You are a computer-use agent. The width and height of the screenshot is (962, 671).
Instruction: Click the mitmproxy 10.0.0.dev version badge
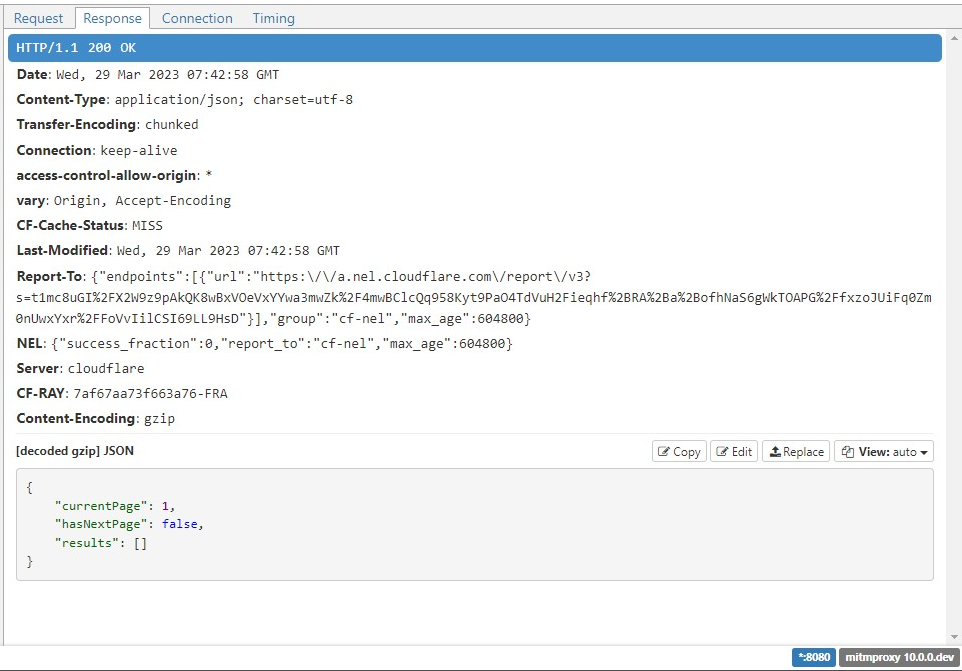pos(899,658)
